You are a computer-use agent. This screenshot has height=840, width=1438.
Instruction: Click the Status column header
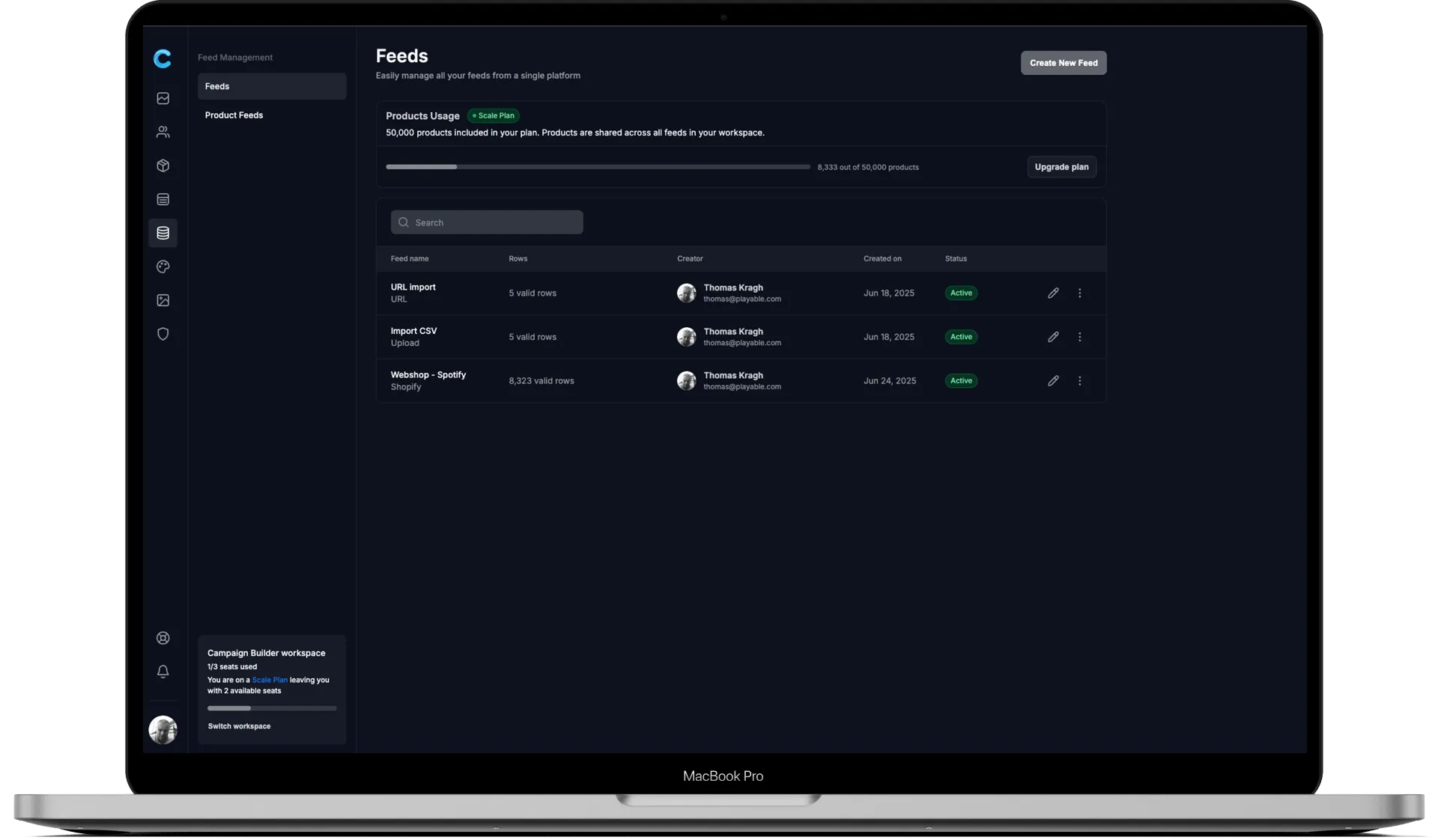(x=956, y=258)
